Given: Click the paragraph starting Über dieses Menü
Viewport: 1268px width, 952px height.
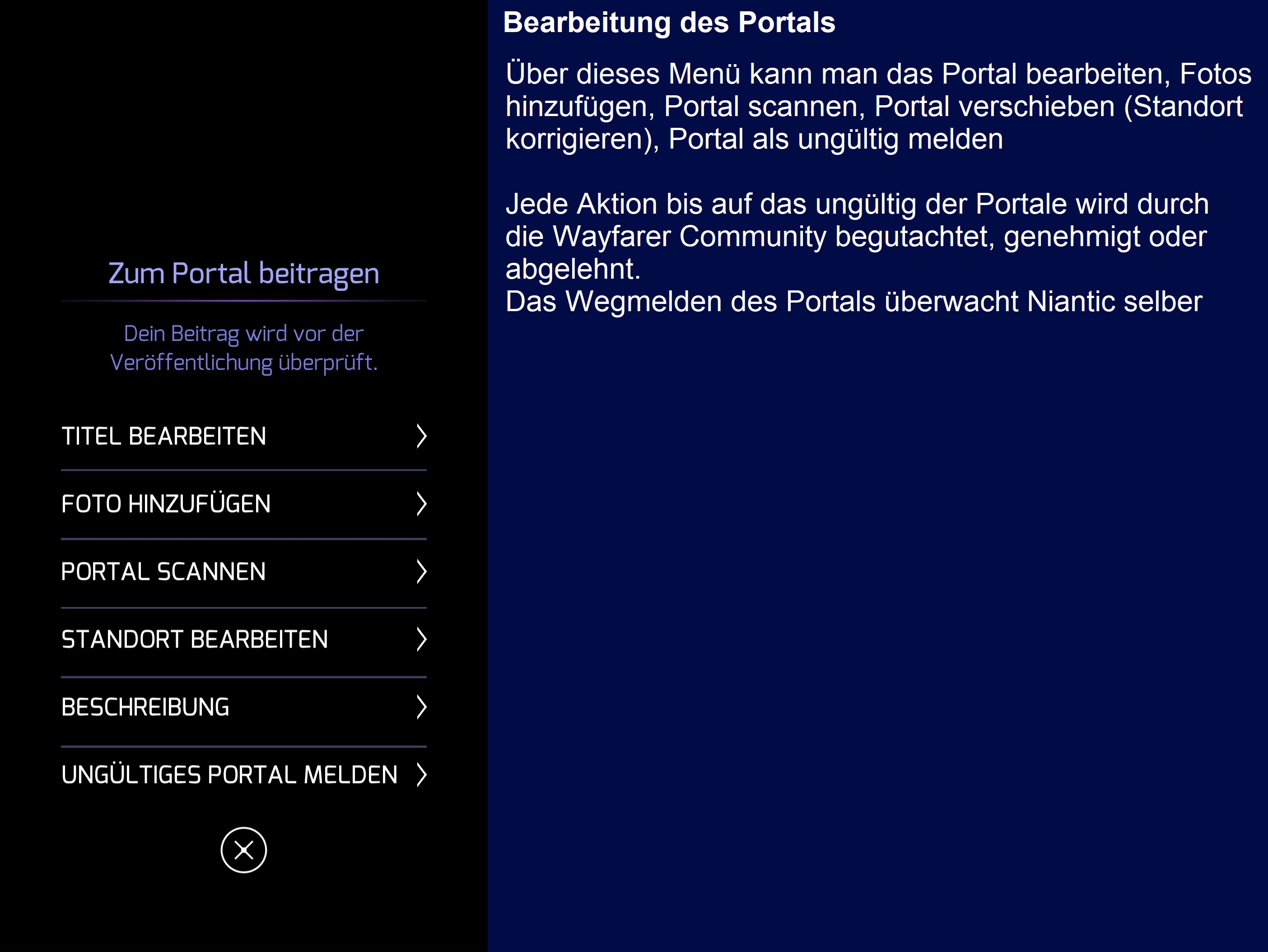Looking at the screenshot, I should click(x=878, y=107).
